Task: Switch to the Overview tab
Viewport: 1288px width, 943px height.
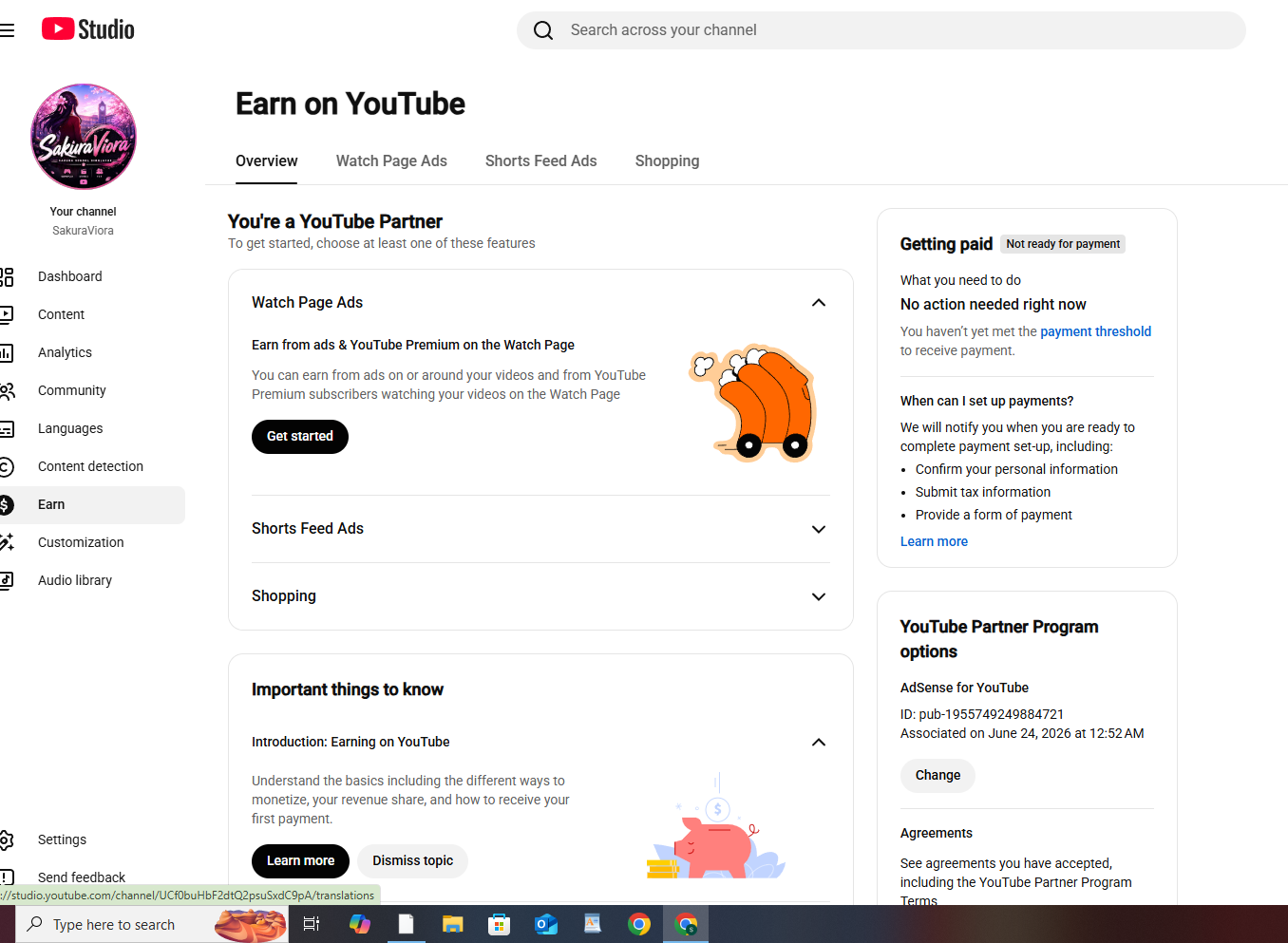Action: (x=267, y=161)
